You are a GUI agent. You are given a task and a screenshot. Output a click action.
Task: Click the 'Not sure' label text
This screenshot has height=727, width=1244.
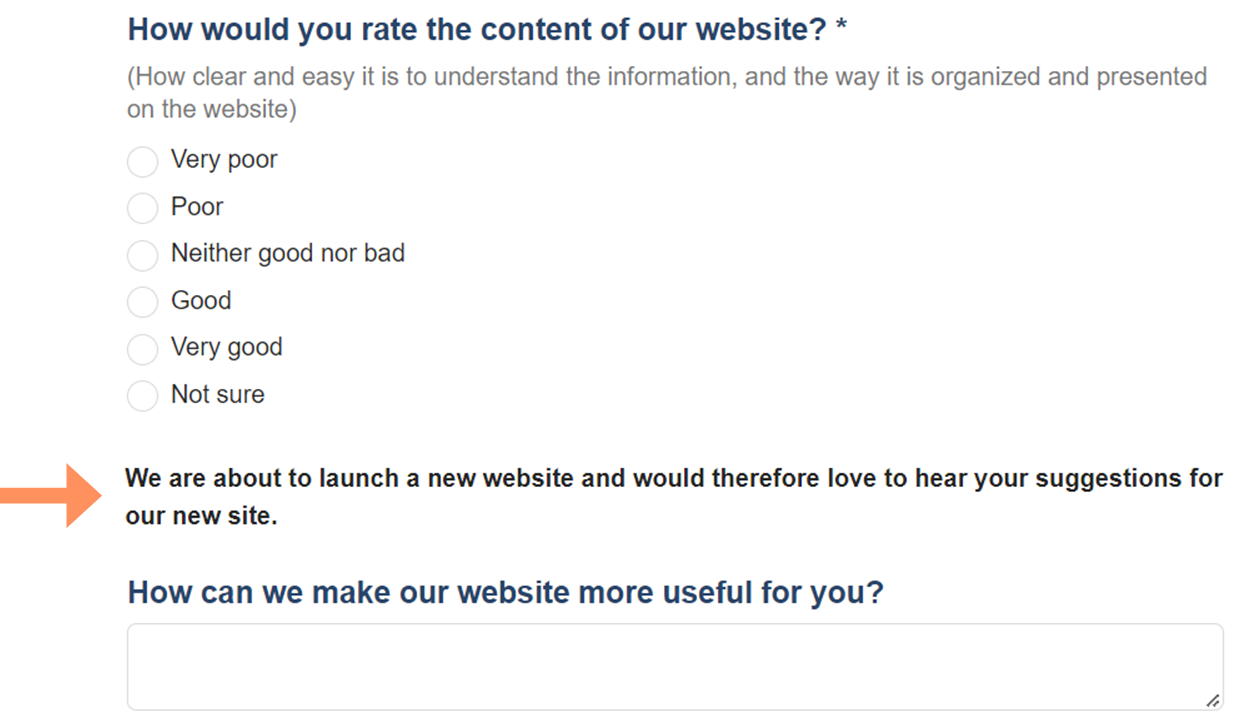(x=218, y=394)
